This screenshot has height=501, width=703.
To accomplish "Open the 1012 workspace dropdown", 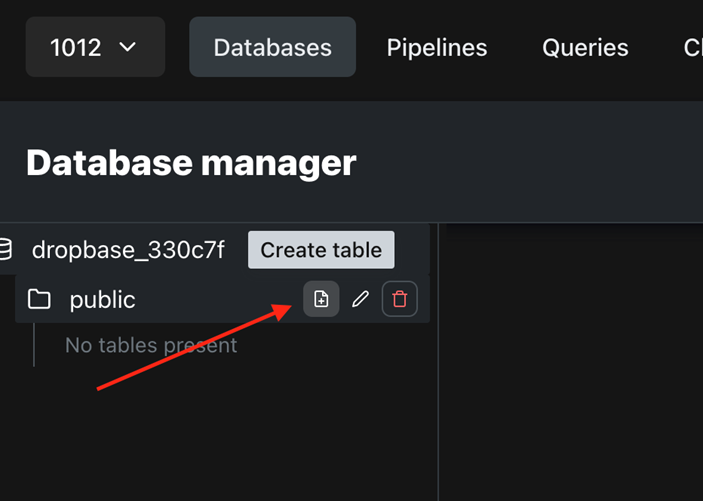I will pyautogui.click(x=95, y=47).
